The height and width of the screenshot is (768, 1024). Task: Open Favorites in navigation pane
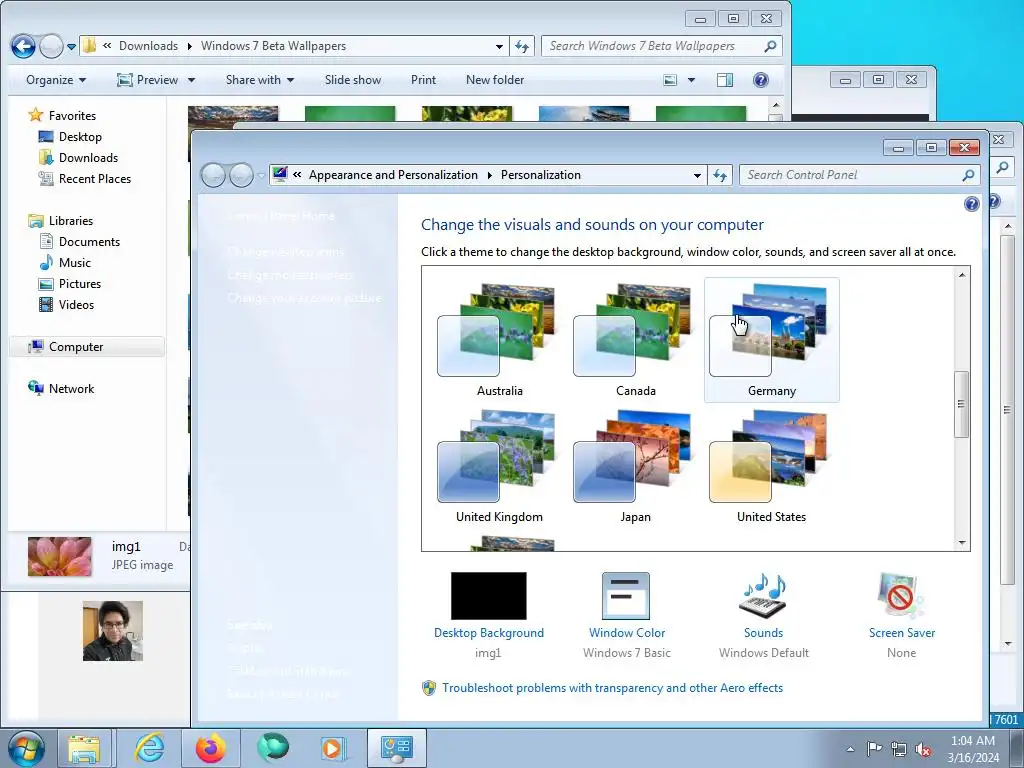[72, 116]
